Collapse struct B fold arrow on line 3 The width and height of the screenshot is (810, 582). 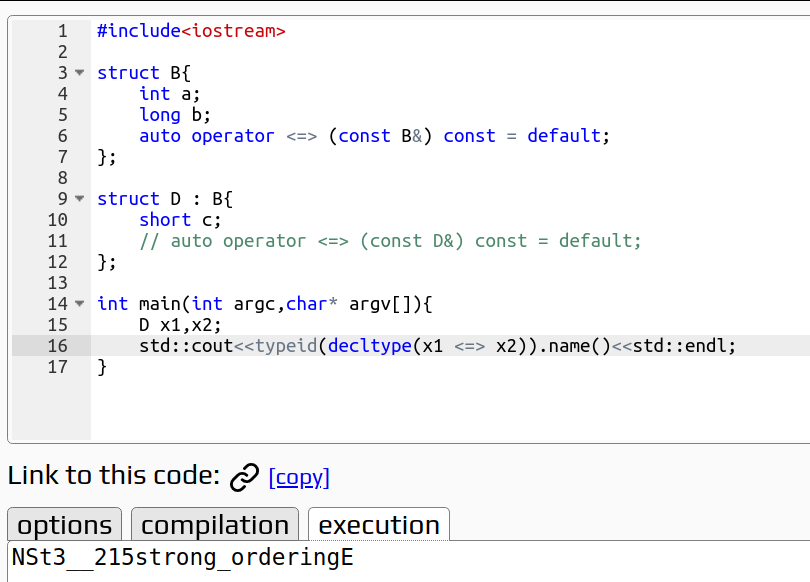point(80,72)
